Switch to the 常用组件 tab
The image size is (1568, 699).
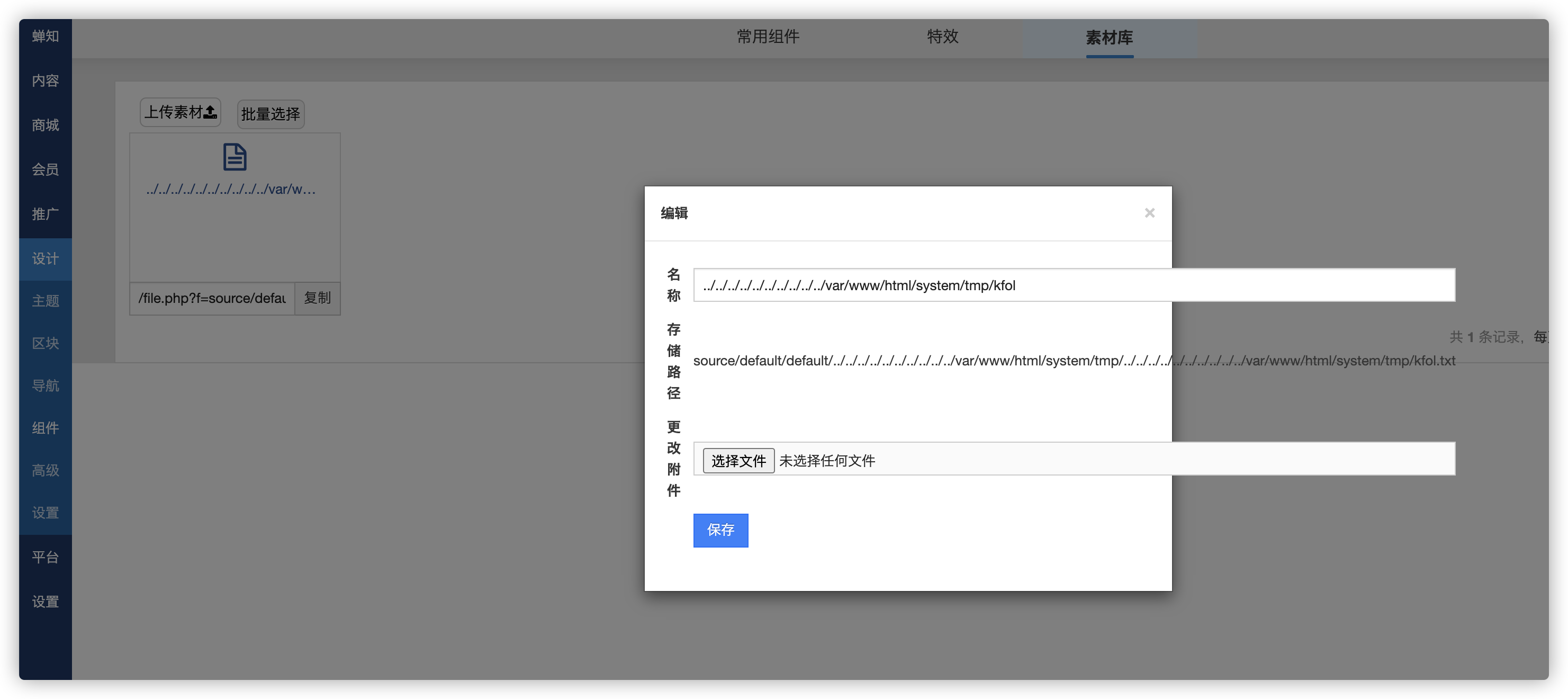[x=768, y=37]
